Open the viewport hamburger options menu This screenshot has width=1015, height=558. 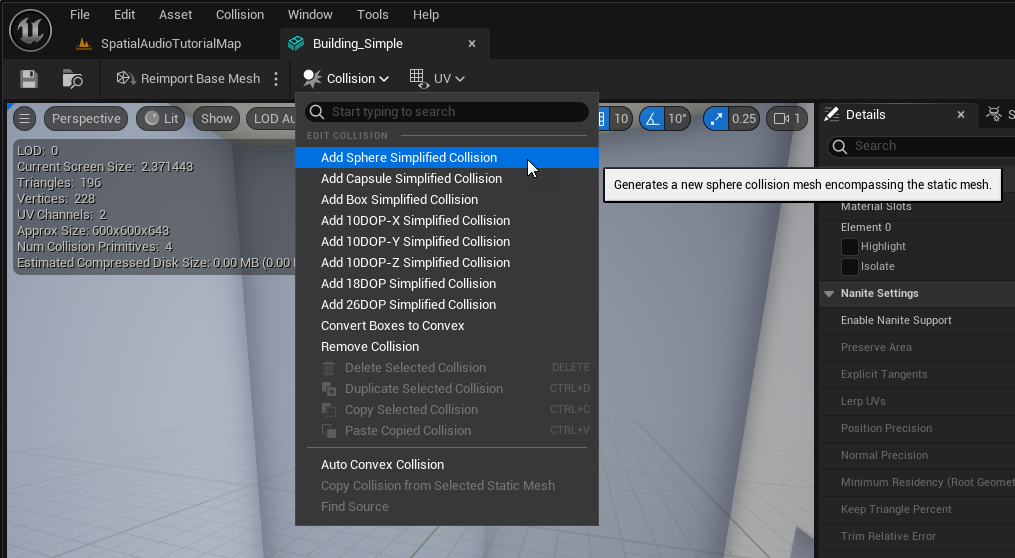[x=25, y=119]
